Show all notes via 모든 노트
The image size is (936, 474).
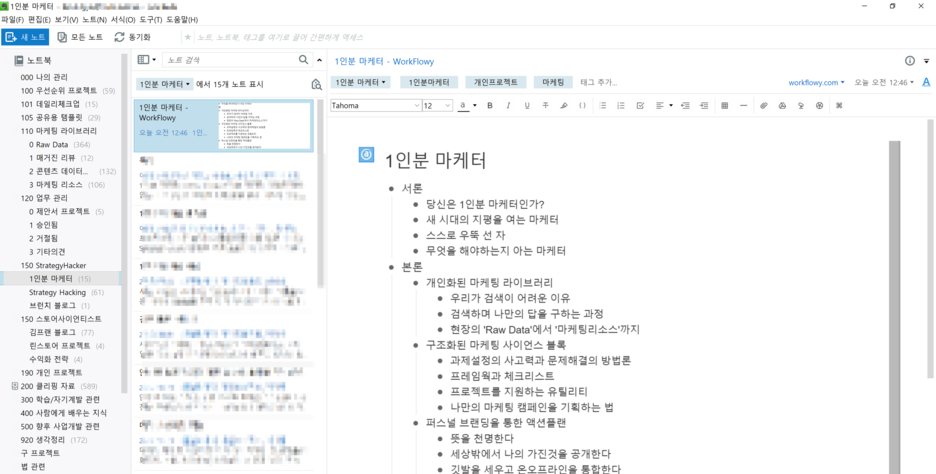pyautogui.click(x=80, y=37)
